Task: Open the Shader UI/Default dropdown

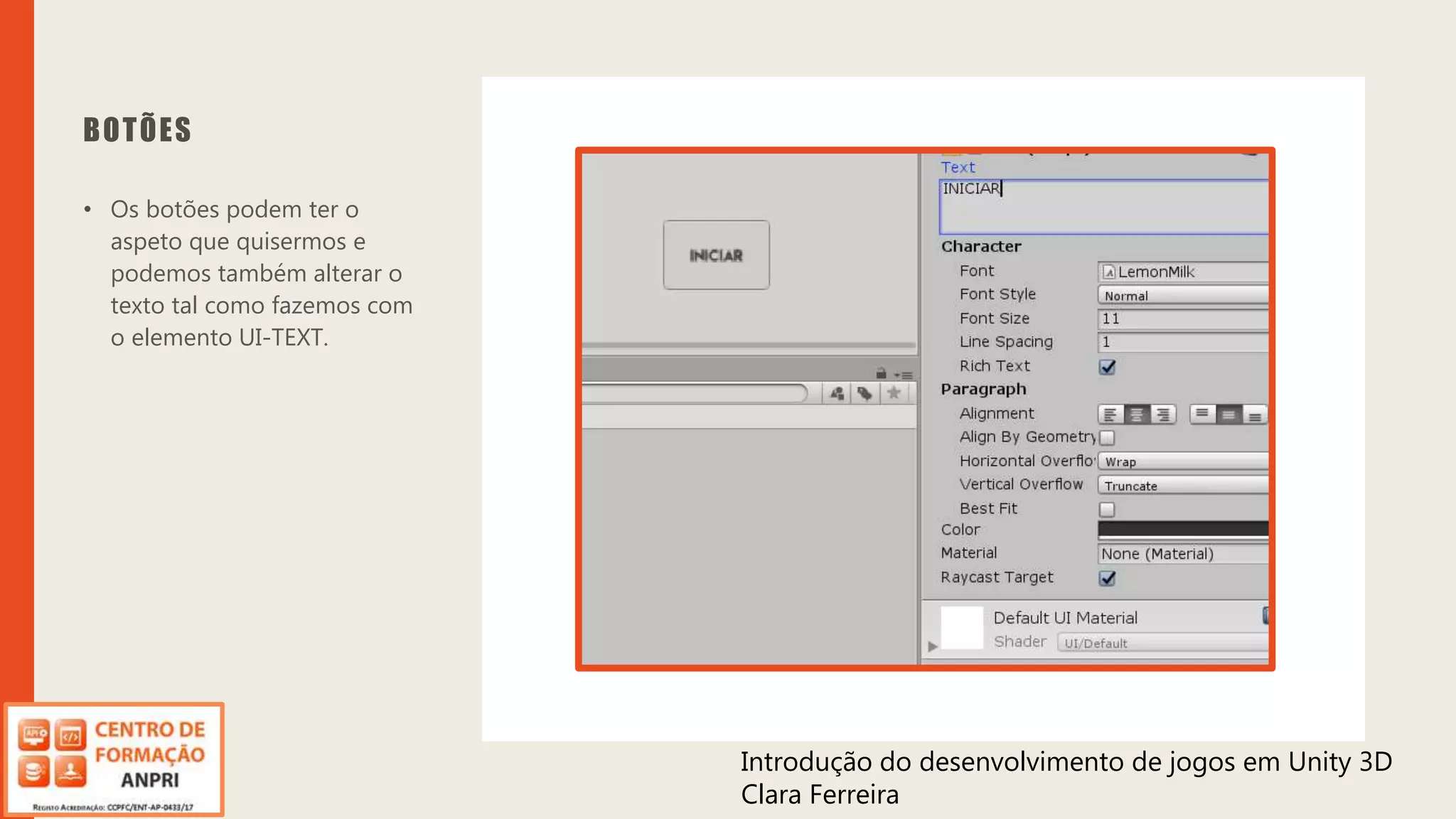Action: click(1163, 643)
